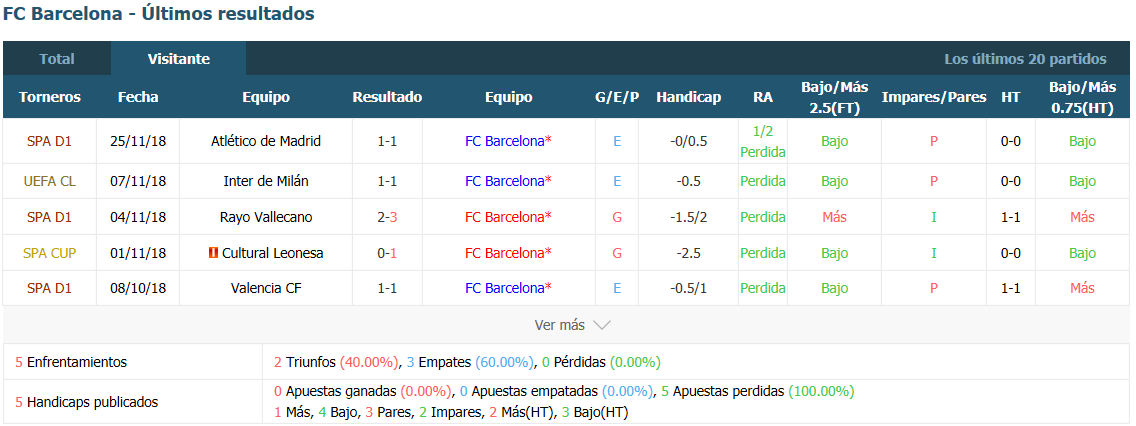Click the UEFA CL tournament label
Viewport: 1136px width, 426px height.
coord(49,181)
